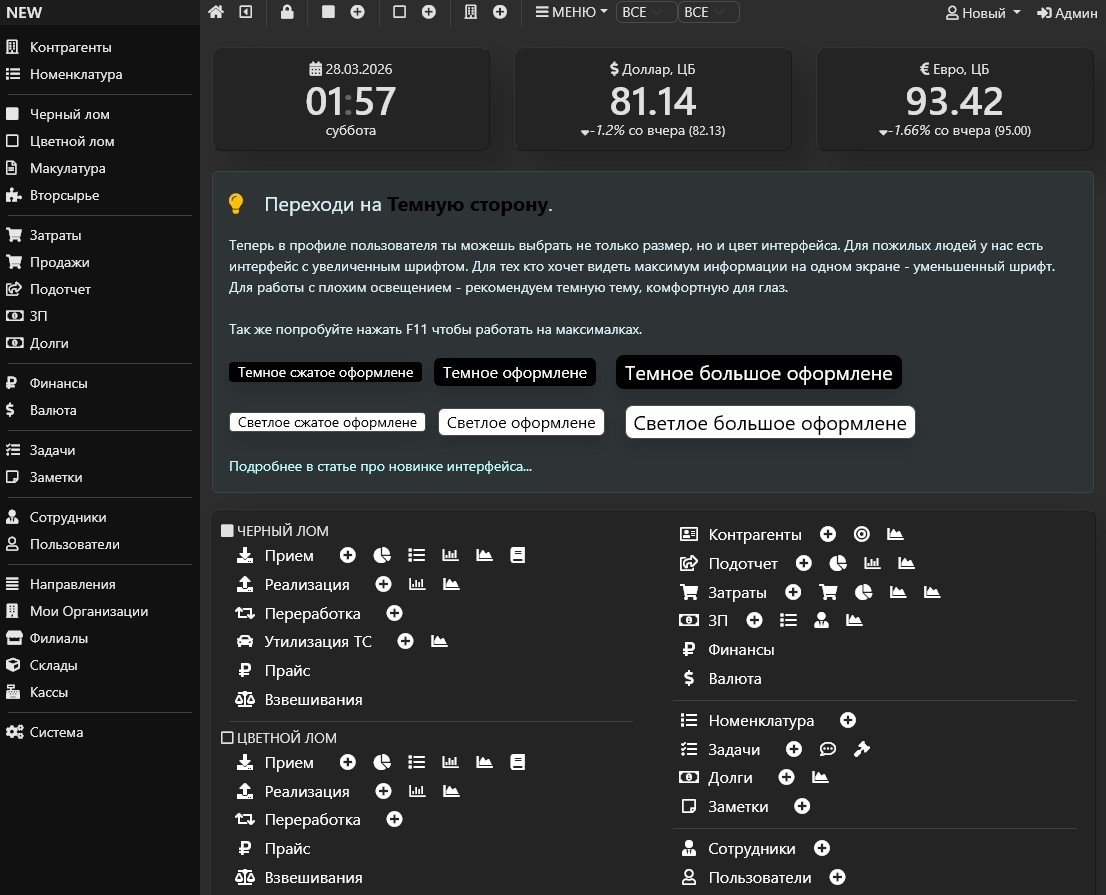This screenshot has height=895, width=1106.
Task: Click the ЦВЕТНОЙ ЛОМ empty square heading
Action: click(x=279, y=738)
